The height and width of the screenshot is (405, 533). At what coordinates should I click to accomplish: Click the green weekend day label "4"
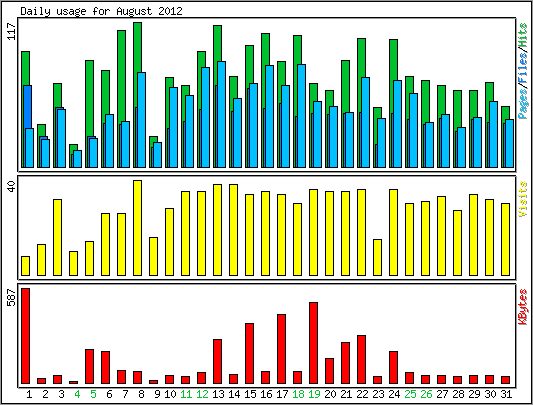pyautogui.click(x=77, y=394)
